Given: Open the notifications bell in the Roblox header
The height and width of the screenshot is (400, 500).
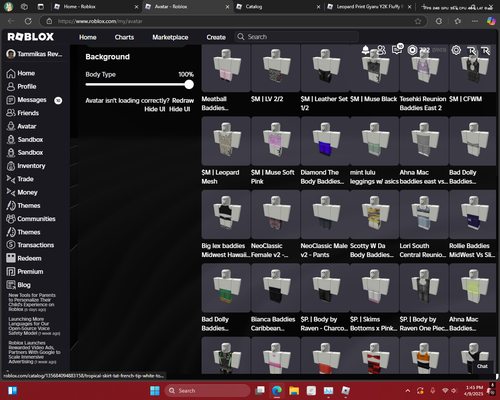Looking at the screenshot, I should pyautogui.click(x=366, y=50).
